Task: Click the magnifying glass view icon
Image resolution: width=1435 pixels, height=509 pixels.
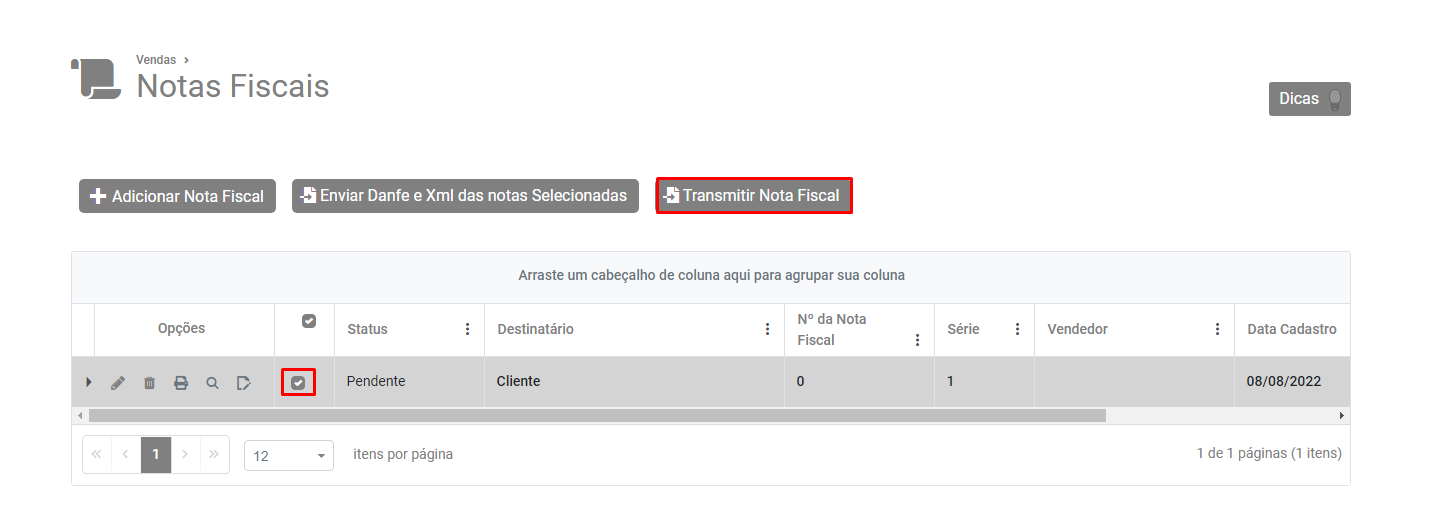Action: tap(212, 382)
